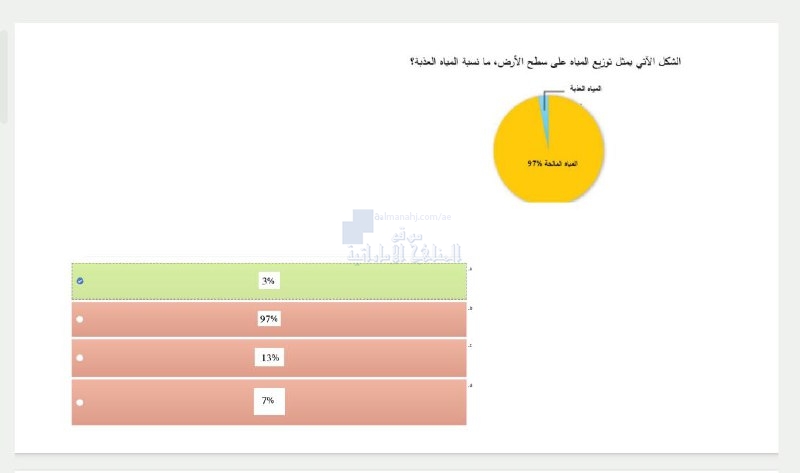
Task: Click the Arabic question text
Action: [x=545, y=62]
